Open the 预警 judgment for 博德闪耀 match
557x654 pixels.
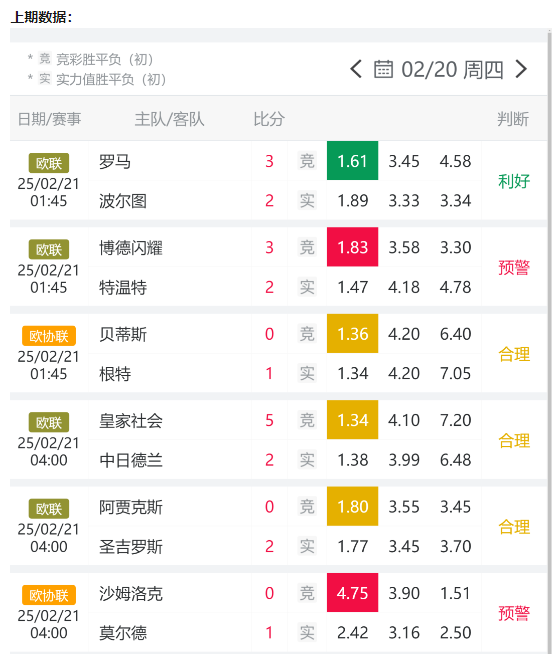click(514, 267)
